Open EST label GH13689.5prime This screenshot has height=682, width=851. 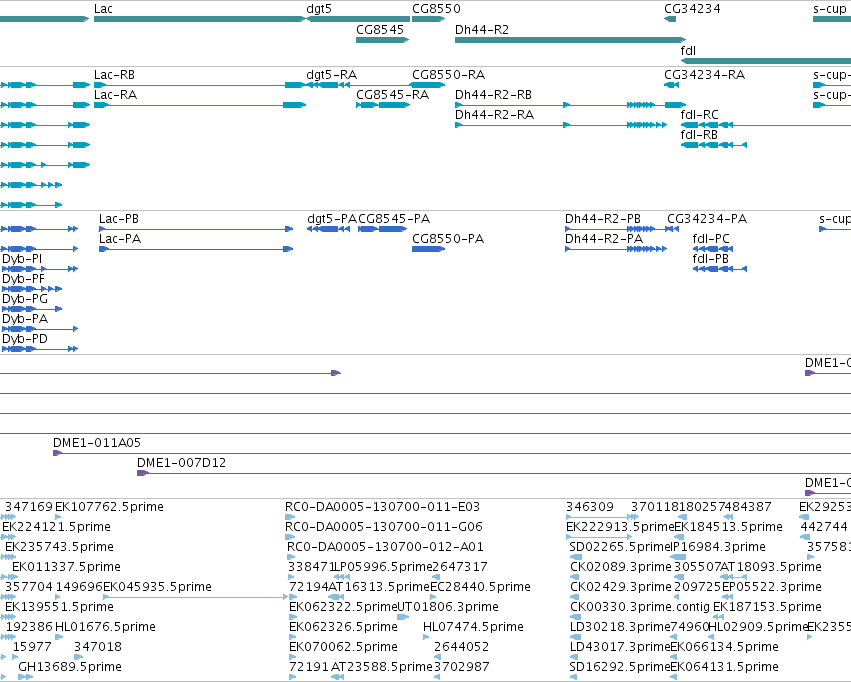[x=70, y=667]
